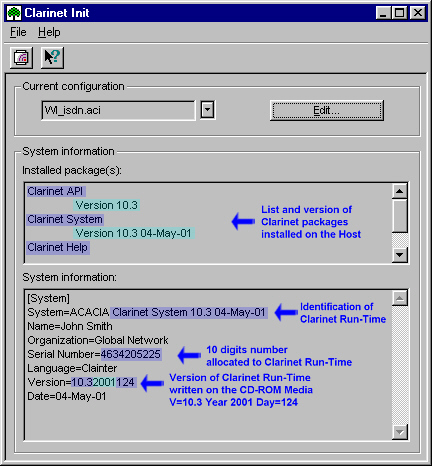Click the Organization=Global Network line

(98, 340)
